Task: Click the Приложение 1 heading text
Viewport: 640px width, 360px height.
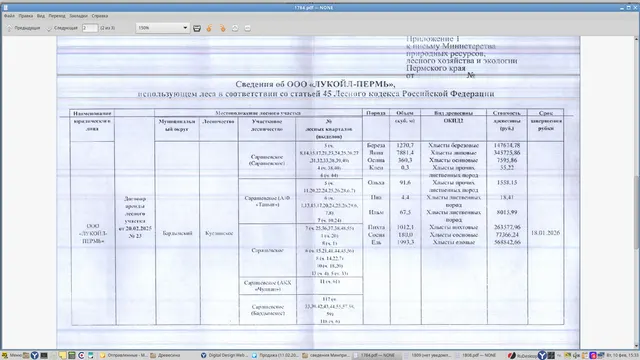Action: click(x=433, y=39)
